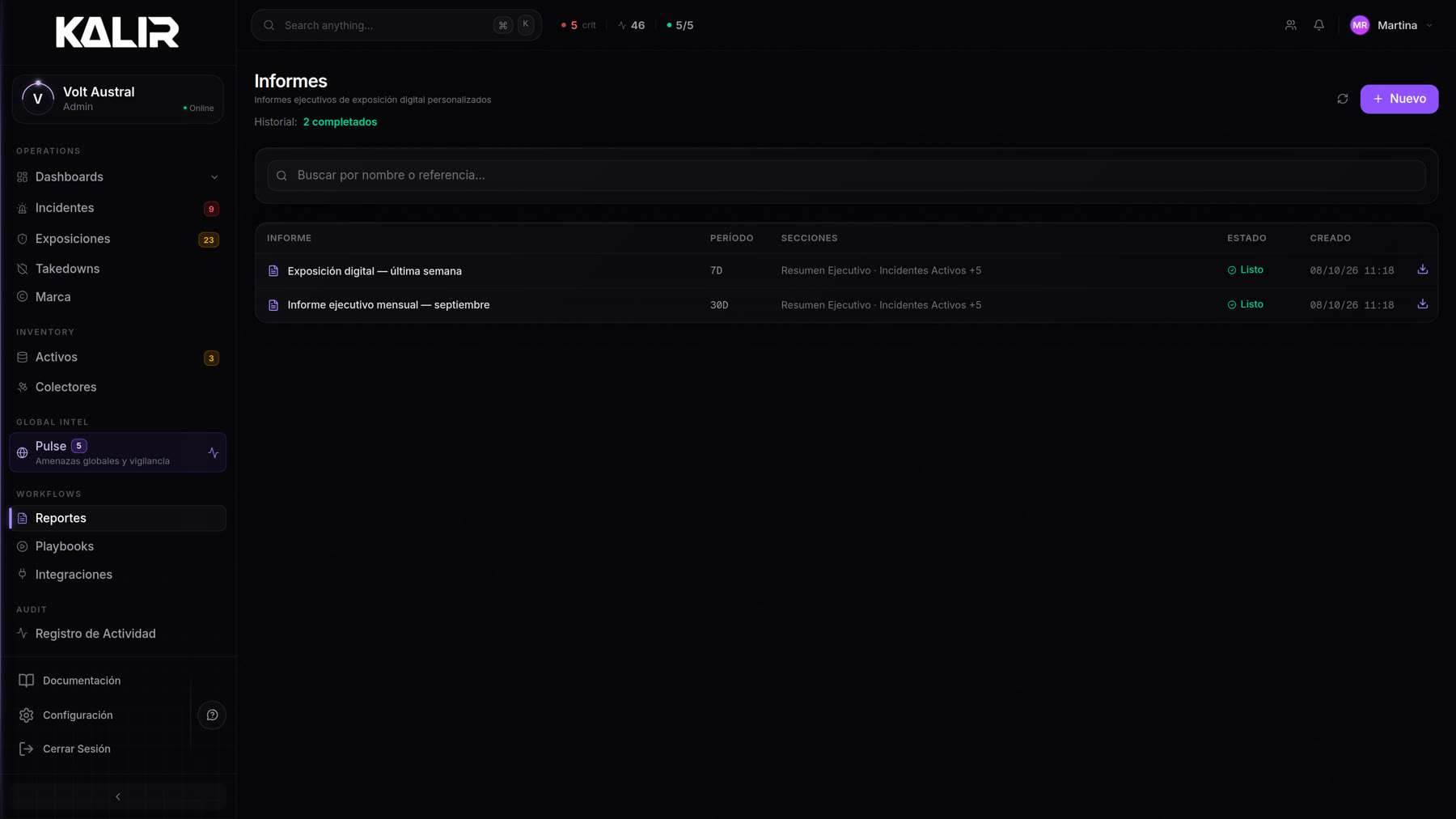Click the document icon of Exposición digital row
The width and height of the screenshot is (1456, 819).
click(x=273, y=271)
